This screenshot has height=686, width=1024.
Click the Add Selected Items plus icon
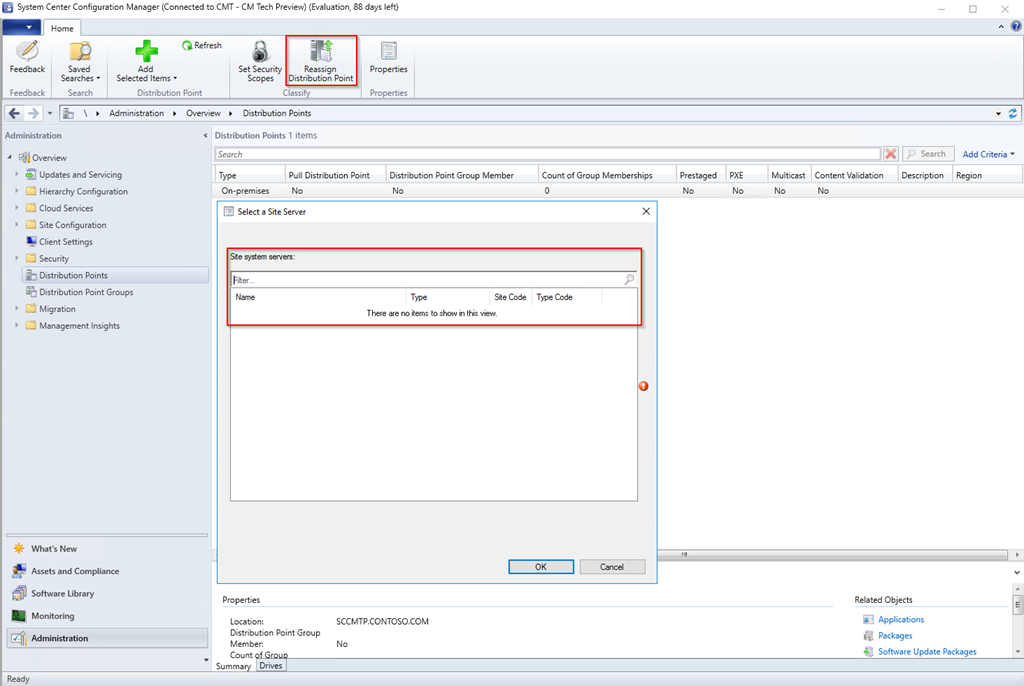[x=146, y=51]
